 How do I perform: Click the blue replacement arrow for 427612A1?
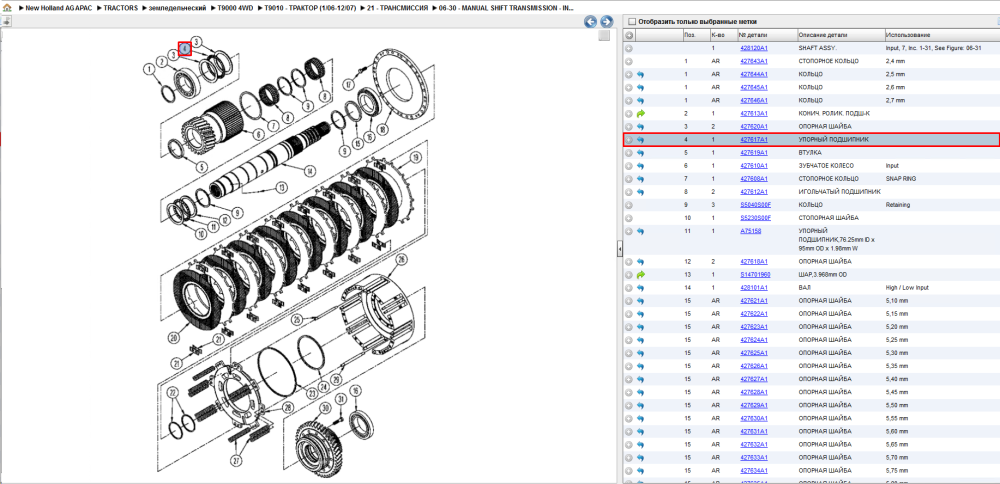[640, 192]
